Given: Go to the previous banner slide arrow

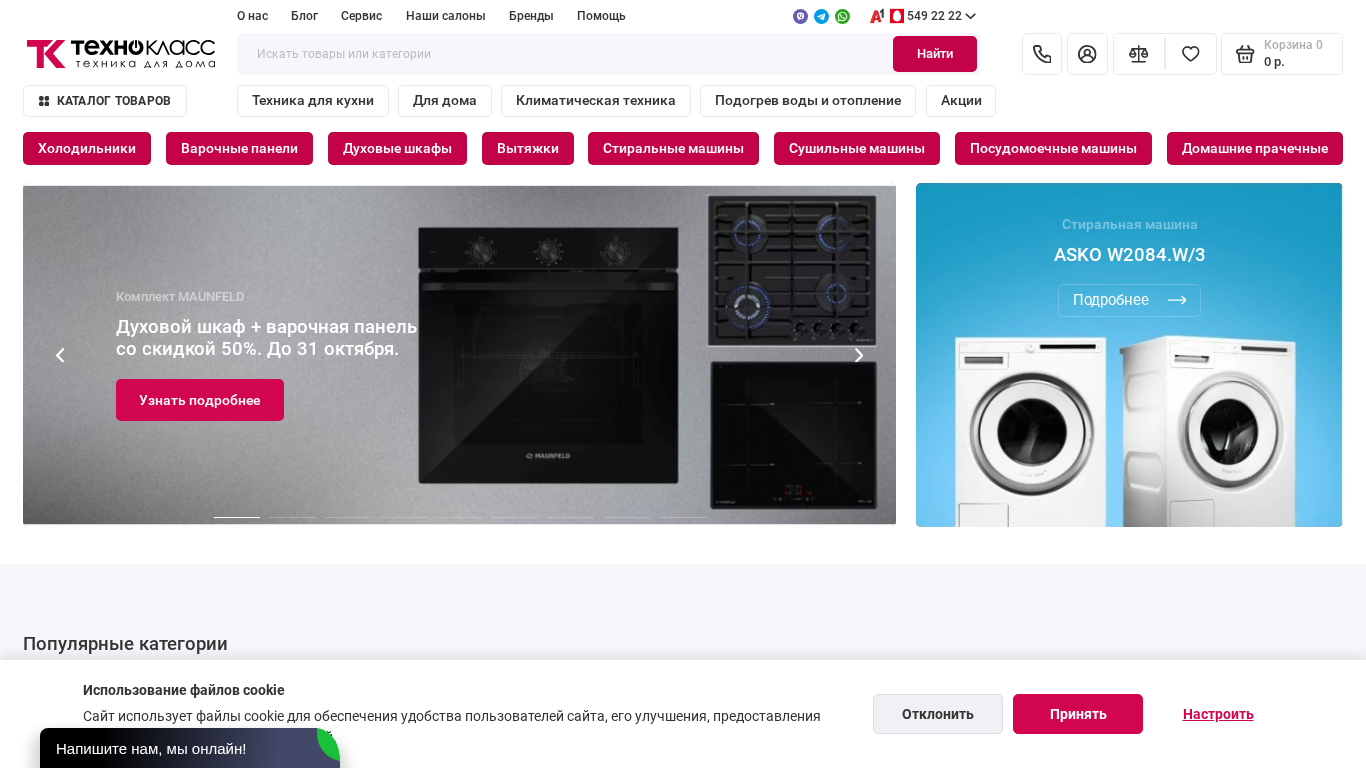Looking at the screenshot, I should click(x=60, y=355).
